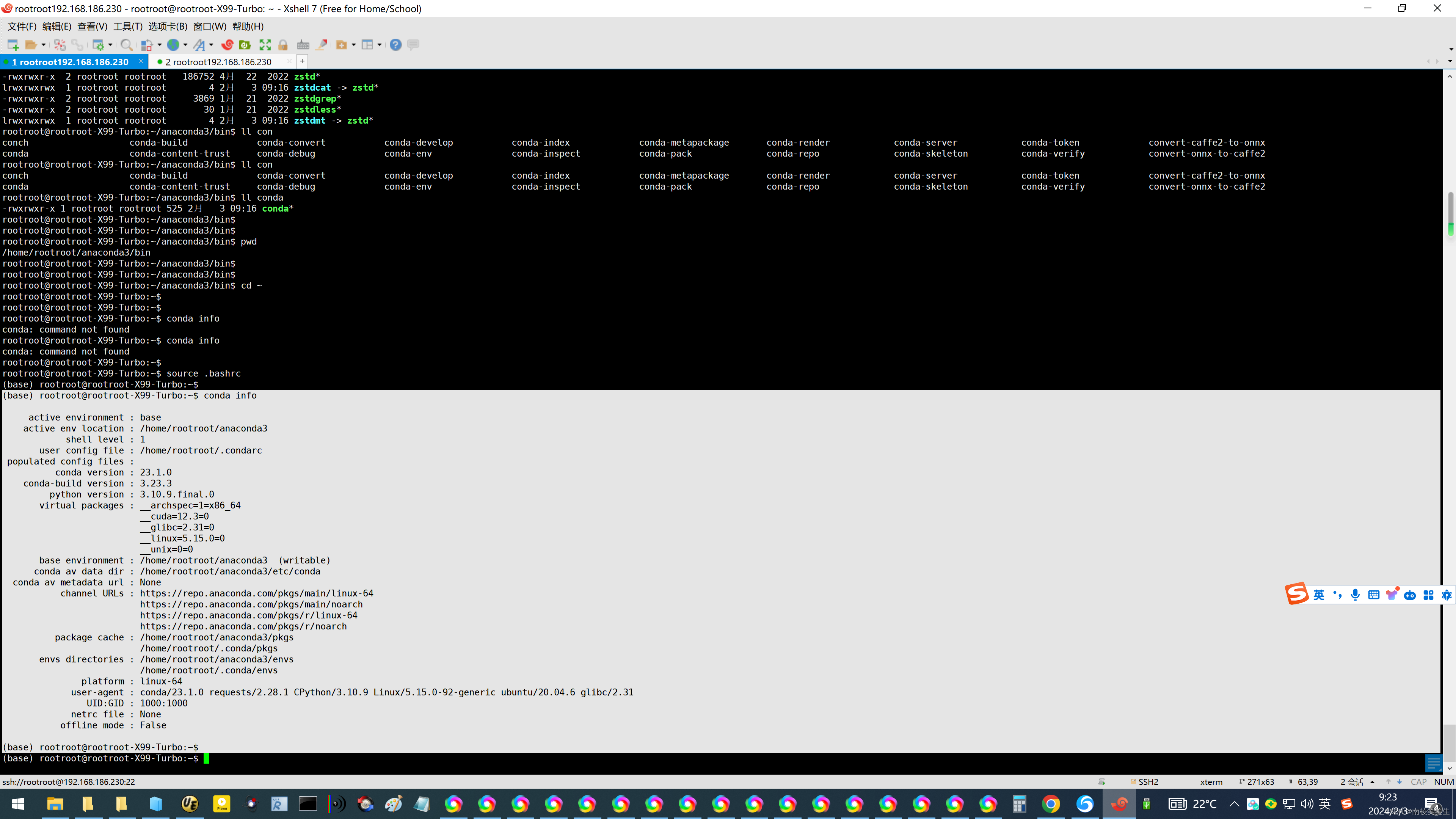
Task: Click the blue compose bar icon at terminal corner
Action: (x=1433, y=763)
